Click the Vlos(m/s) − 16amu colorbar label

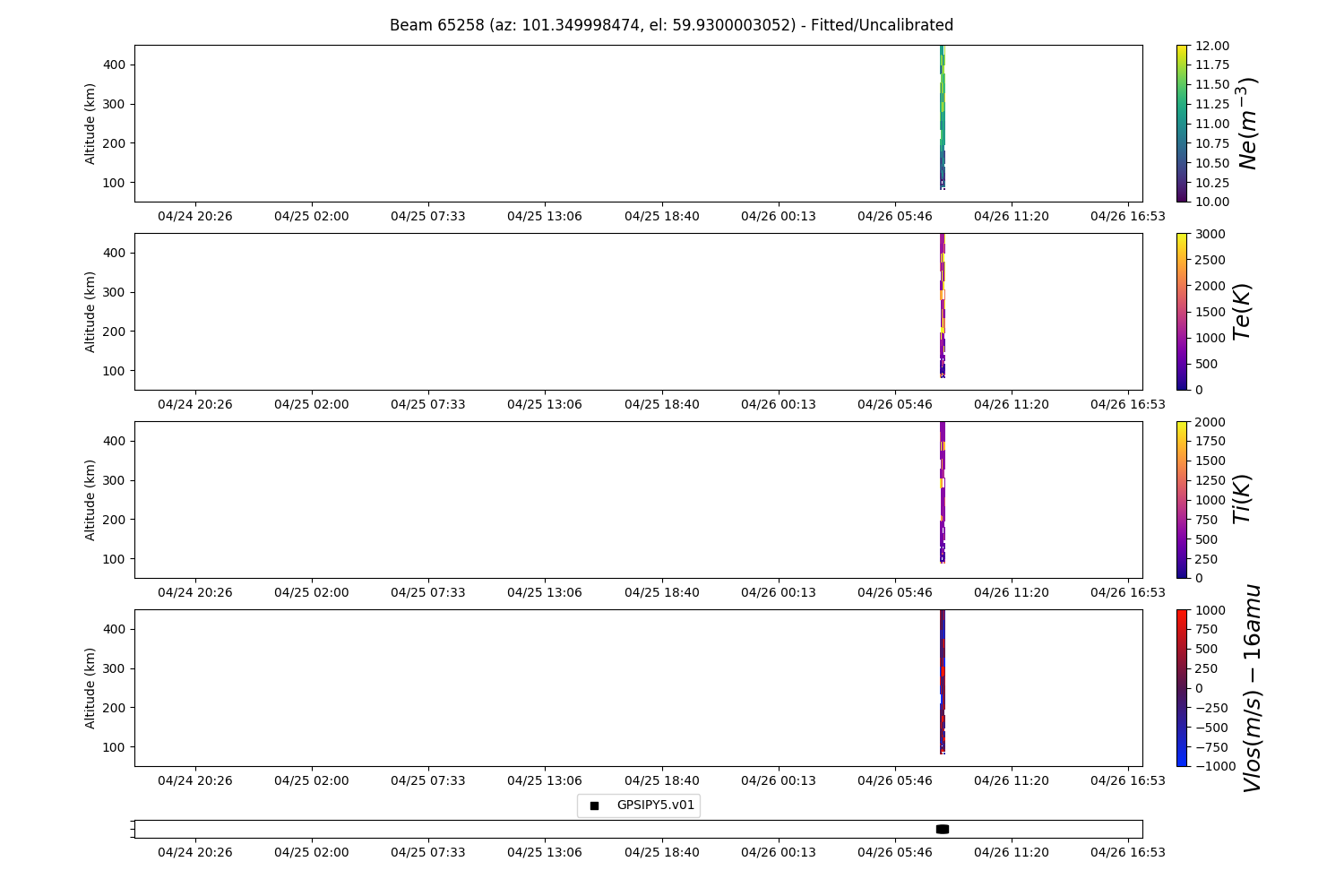tap(1252, 688)
